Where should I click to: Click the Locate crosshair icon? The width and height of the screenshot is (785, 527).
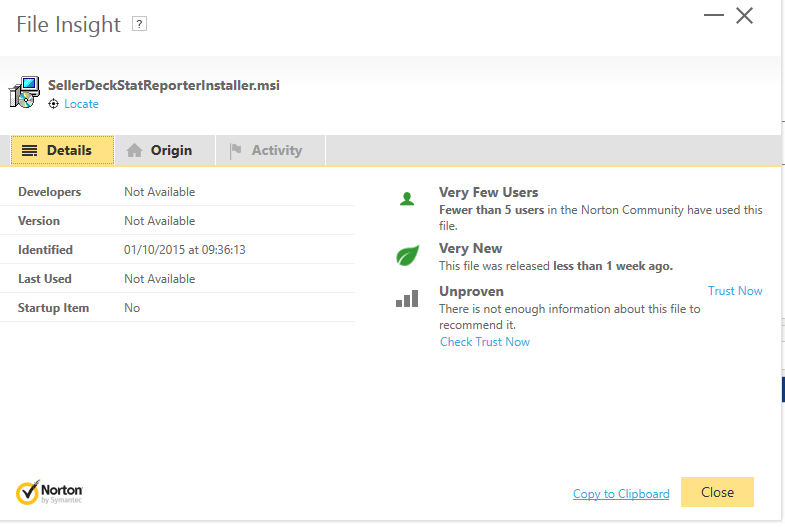coord(54,104)
